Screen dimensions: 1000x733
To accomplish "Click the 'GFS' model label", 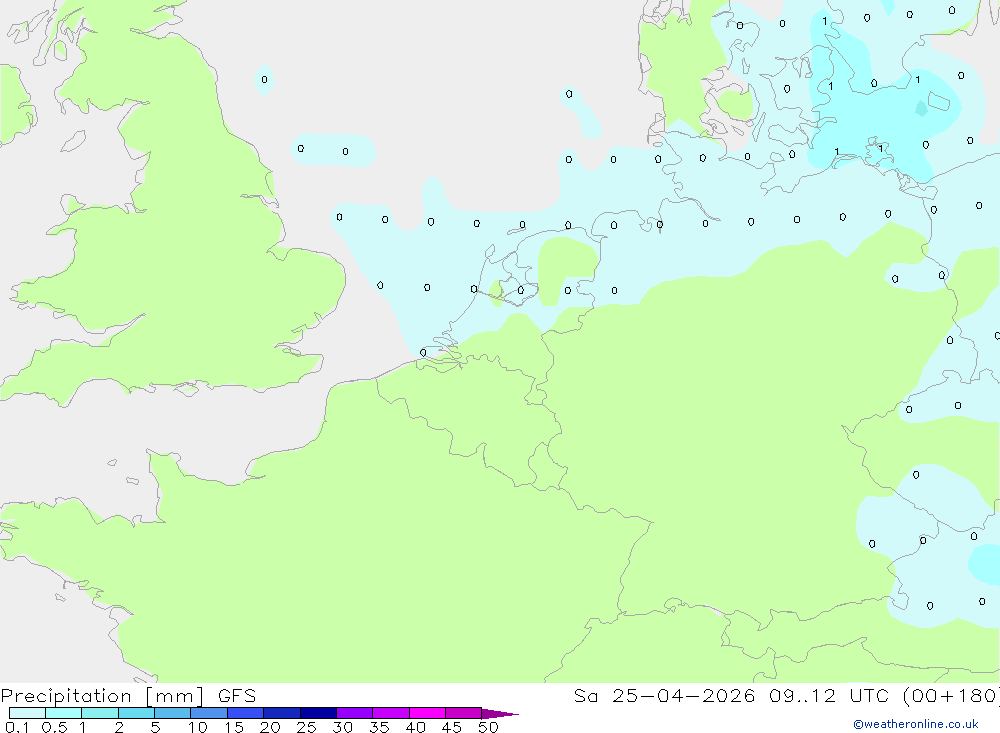I will (237, 696).
